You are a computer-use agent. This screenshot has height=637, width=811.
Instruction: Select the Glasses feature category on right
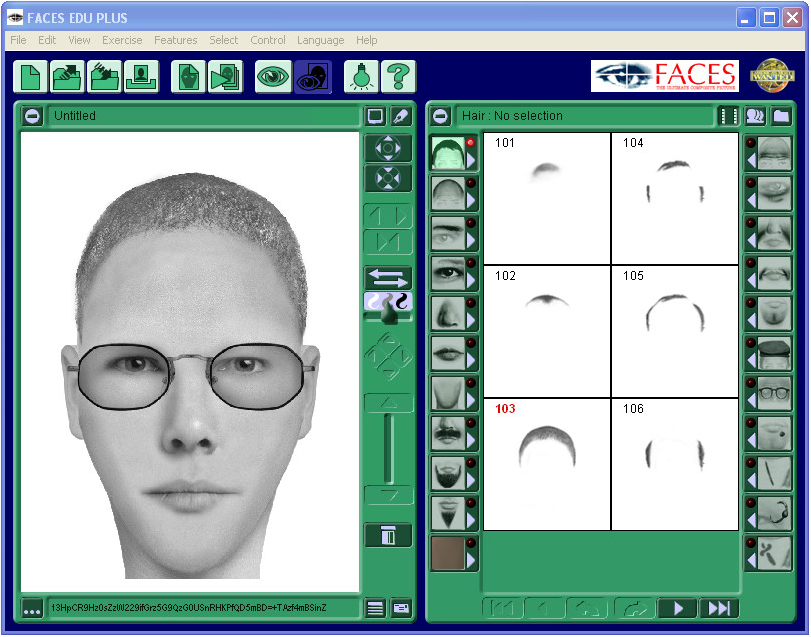(x=774, y=392)
